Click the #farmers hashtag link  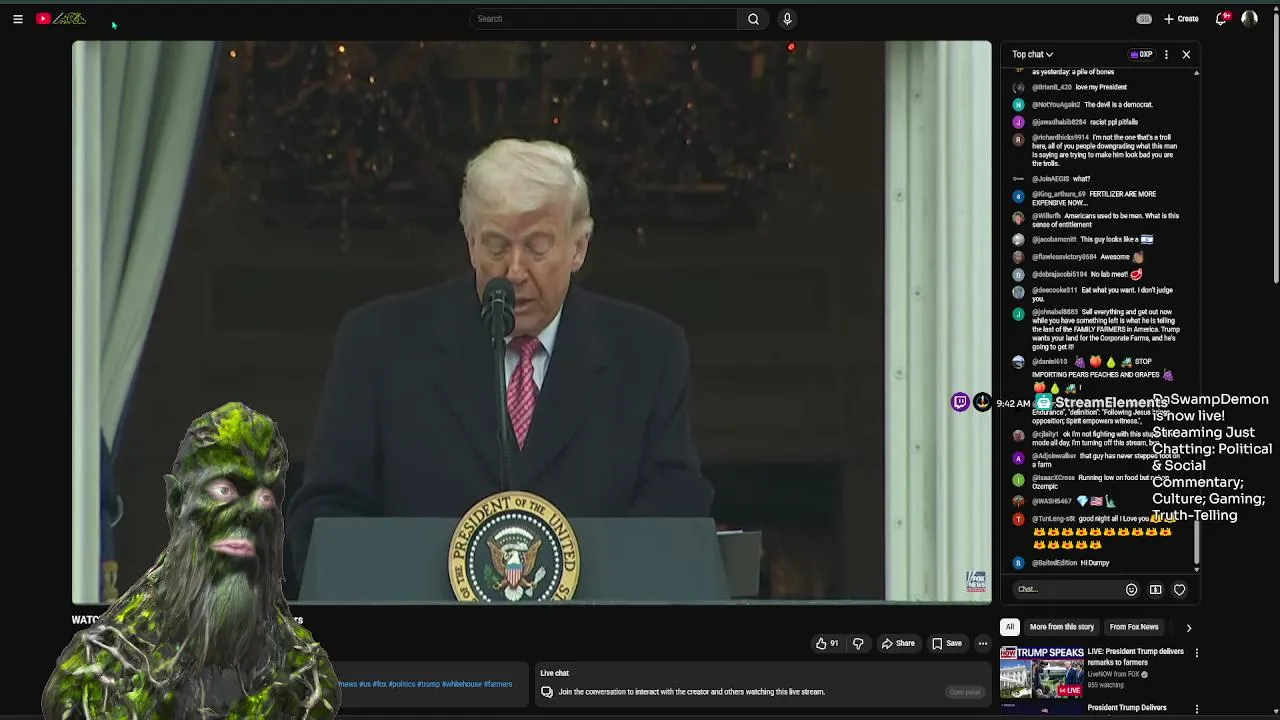498,684
